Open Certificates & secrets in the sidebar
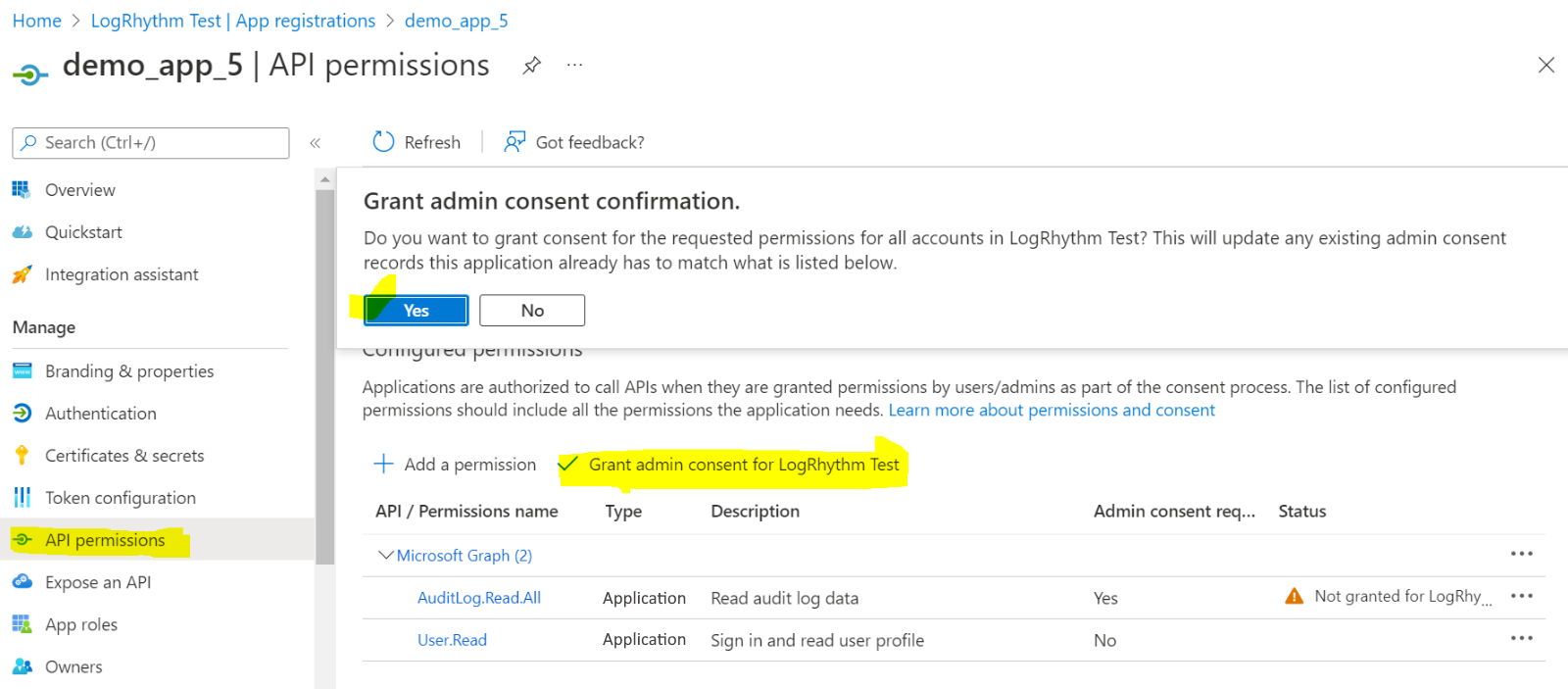 124,456
